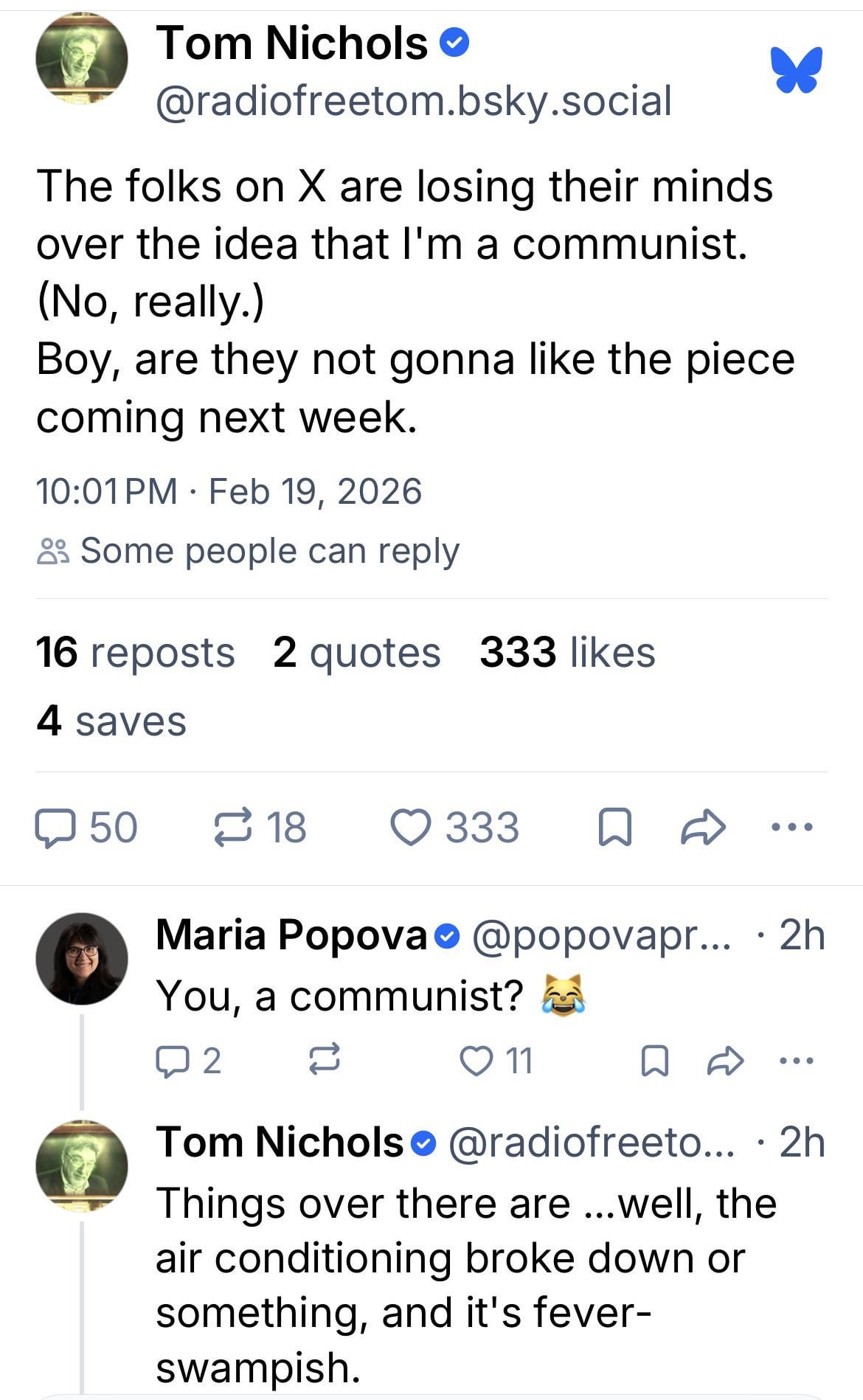Image resolution: width=863 pixels, height=1400 pixels.
Task: View the 16 reposts list
Action: point(135,653)
